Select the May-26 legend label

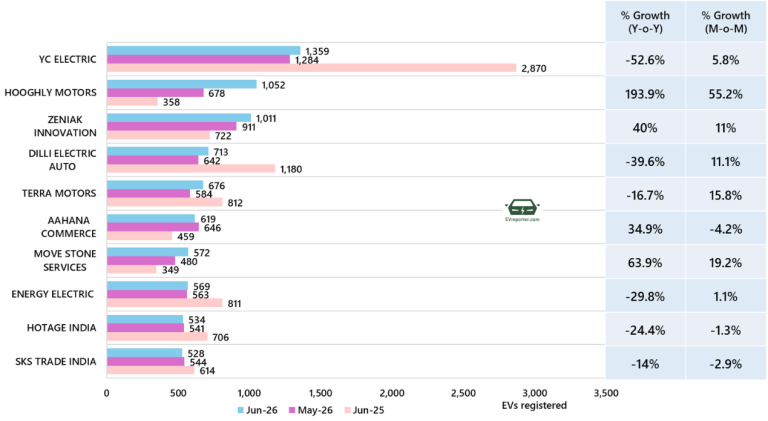315,410
